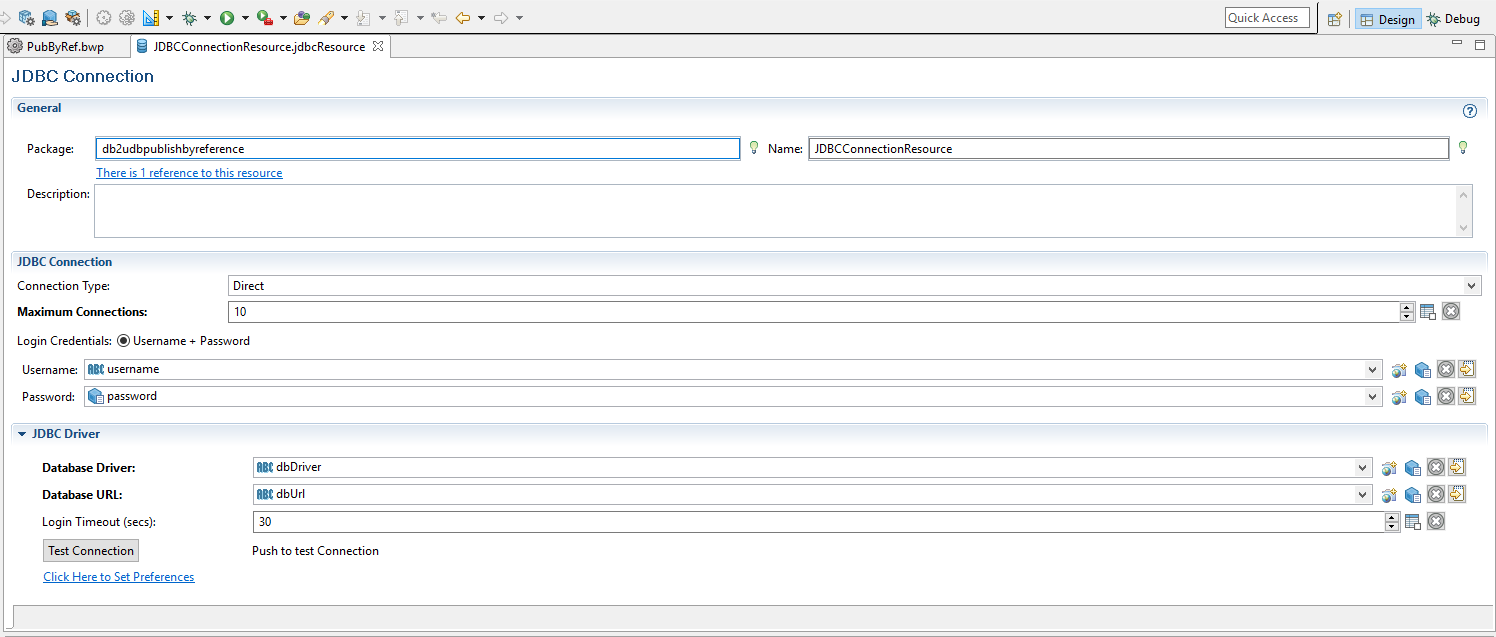Clear the Maximum Connections binding

pyautogui.click(x=1451, y=311)
